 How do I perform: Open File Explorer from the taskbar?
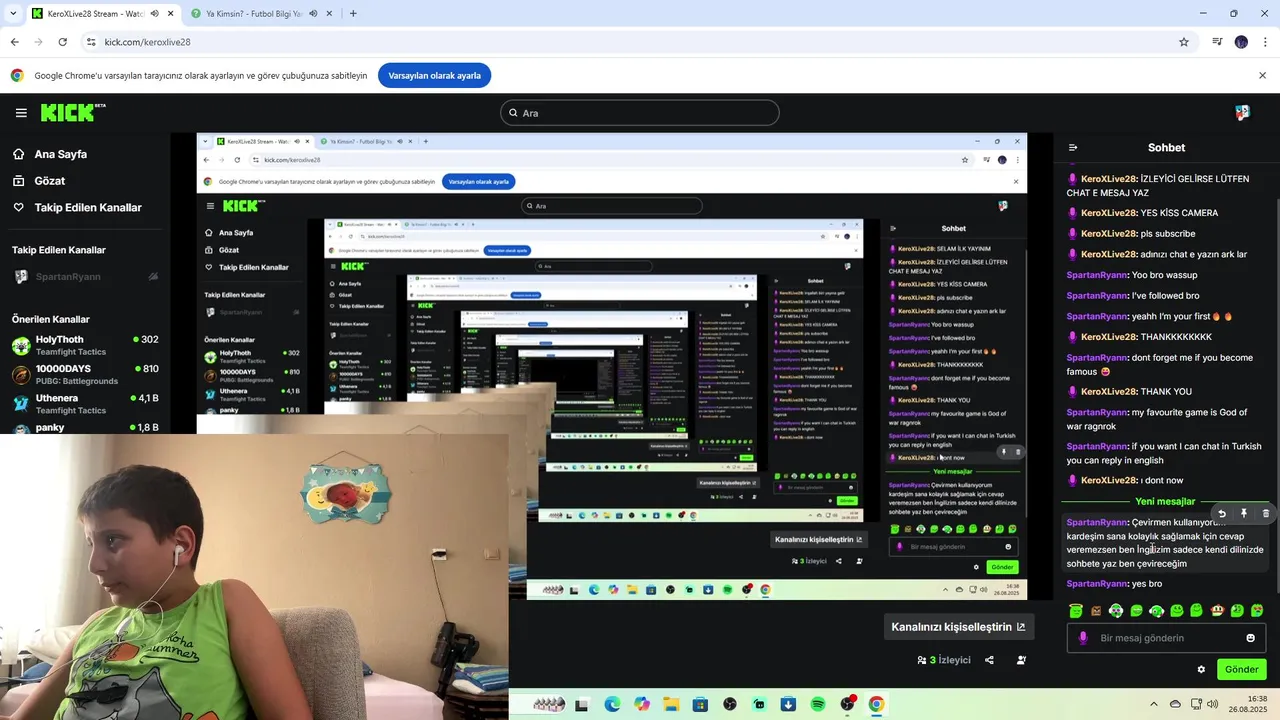[x=671, y=704]
